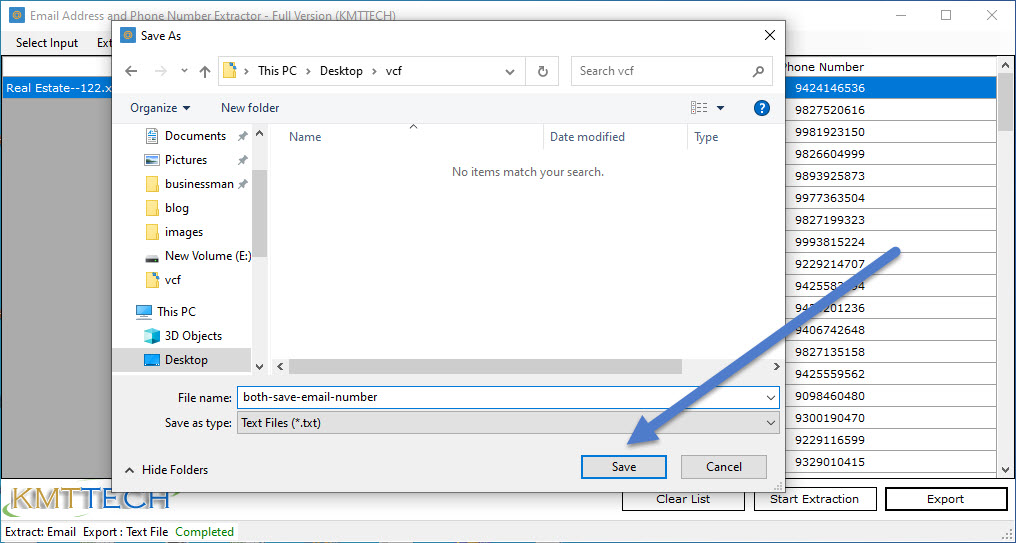The width and height of the screenshot is (1016, 543).
Task: Open images folder in navigation pane
Action: [x=183, y=232]
